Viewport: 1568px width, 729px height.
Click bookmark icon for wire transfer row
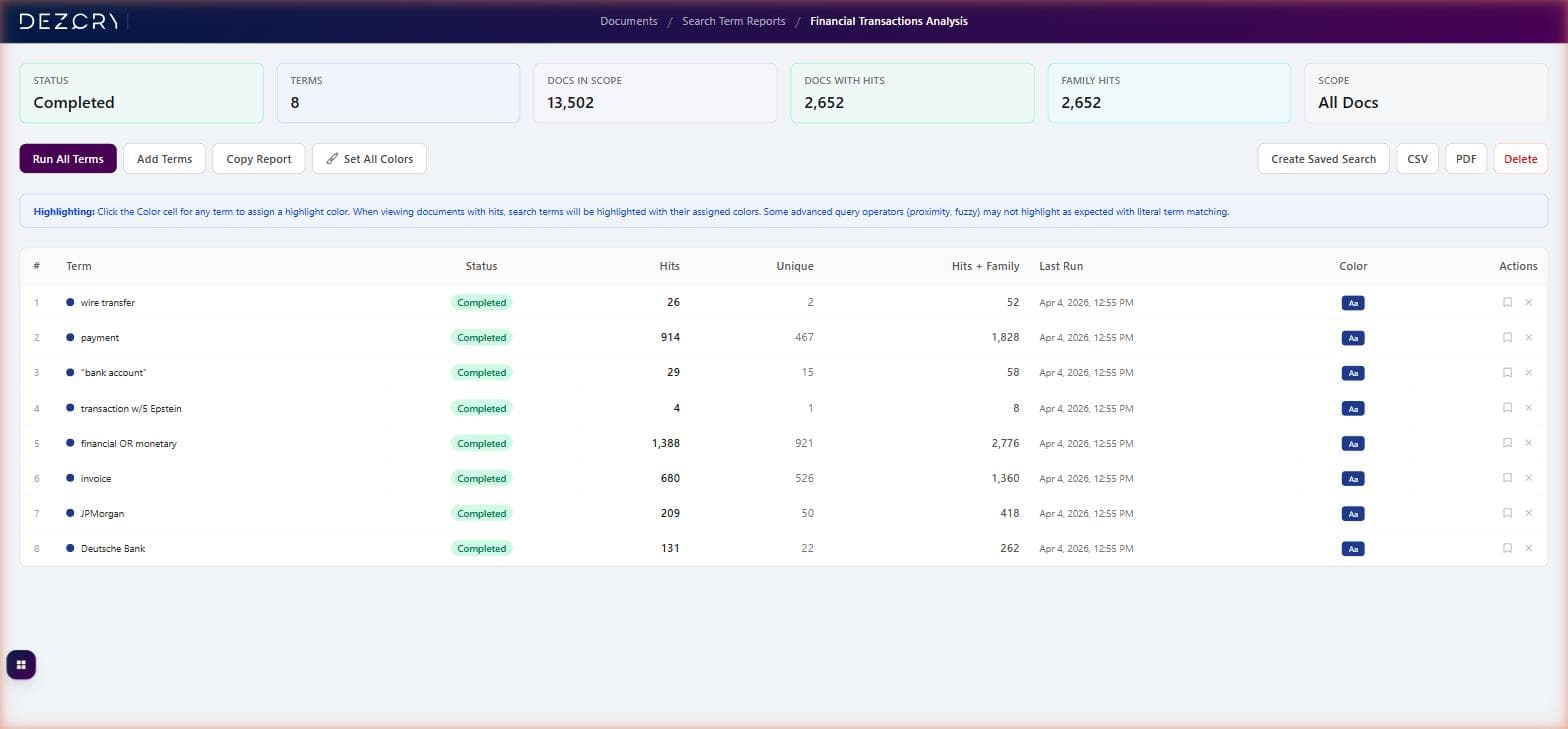[x=1507, y=302]
